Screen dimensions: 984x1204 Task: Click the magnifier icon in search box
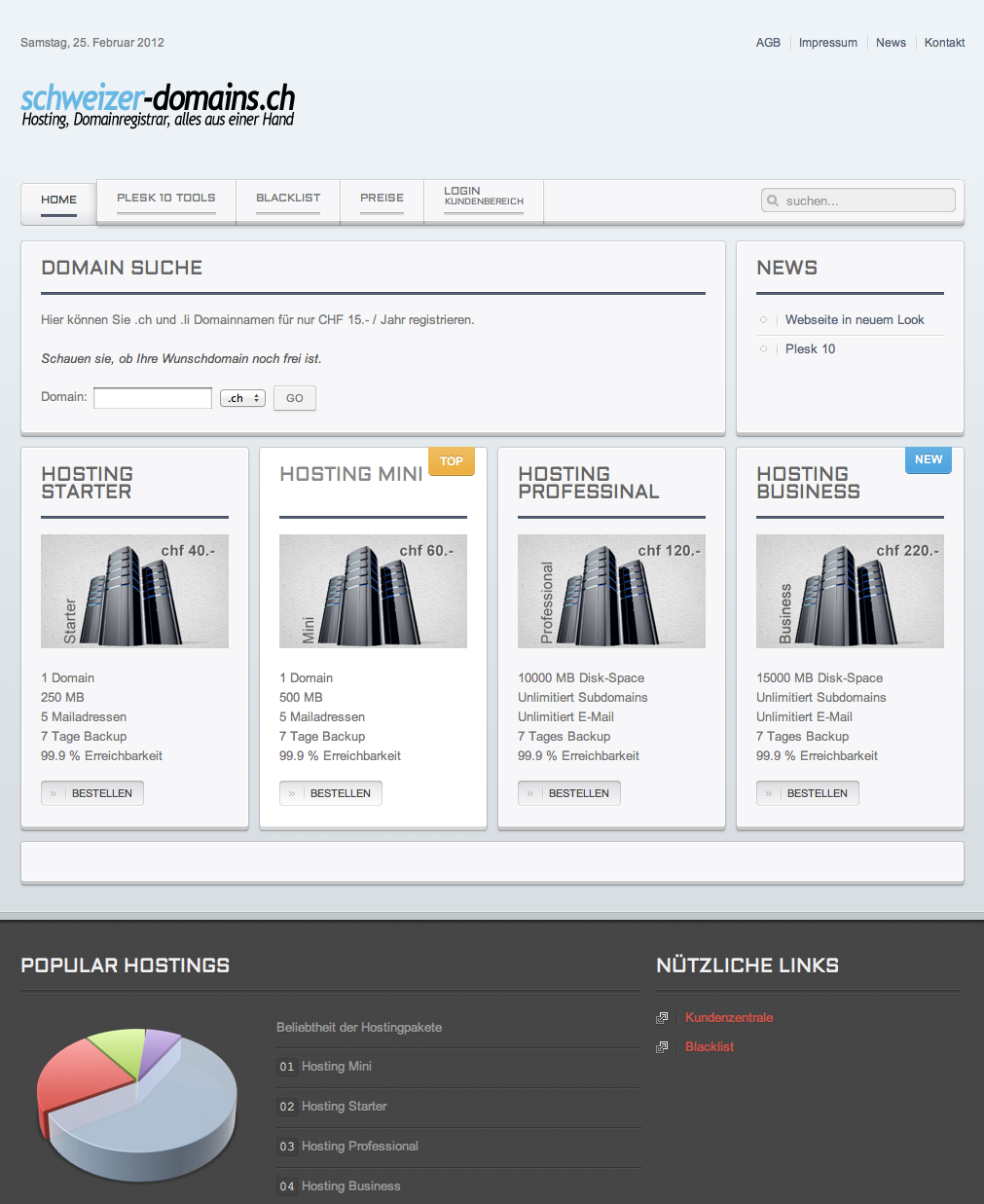coord(773,201)
